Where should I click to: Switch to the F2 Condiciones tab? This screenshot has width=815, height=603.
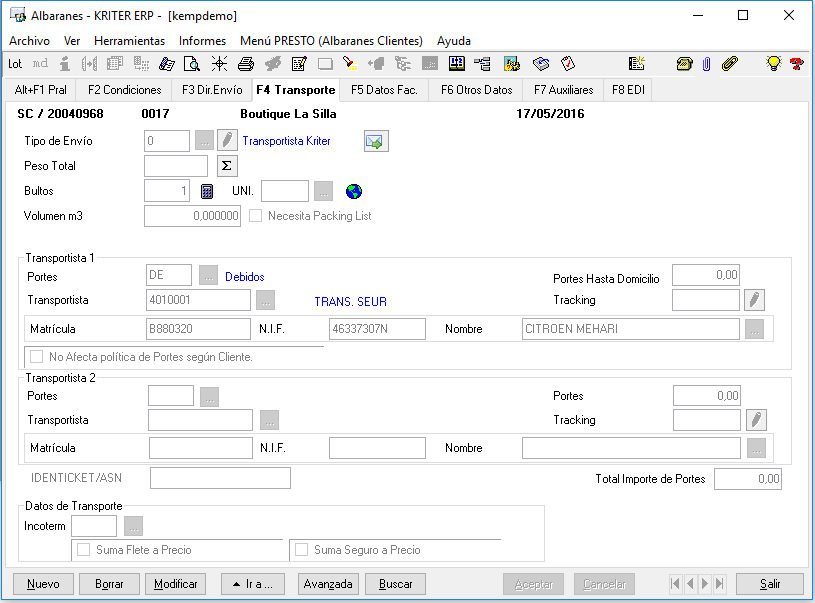click(x=125, y=90)
